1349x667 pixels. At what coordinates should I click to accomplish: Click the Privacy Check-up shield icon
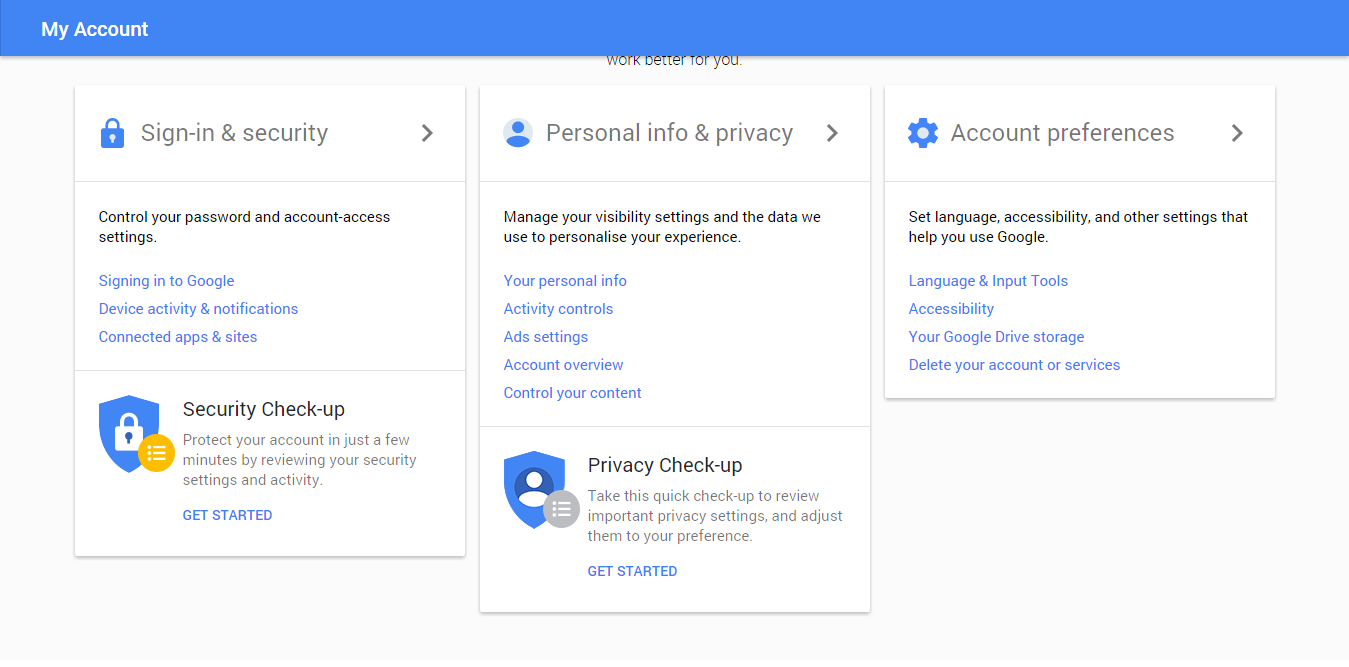point(535,489)
